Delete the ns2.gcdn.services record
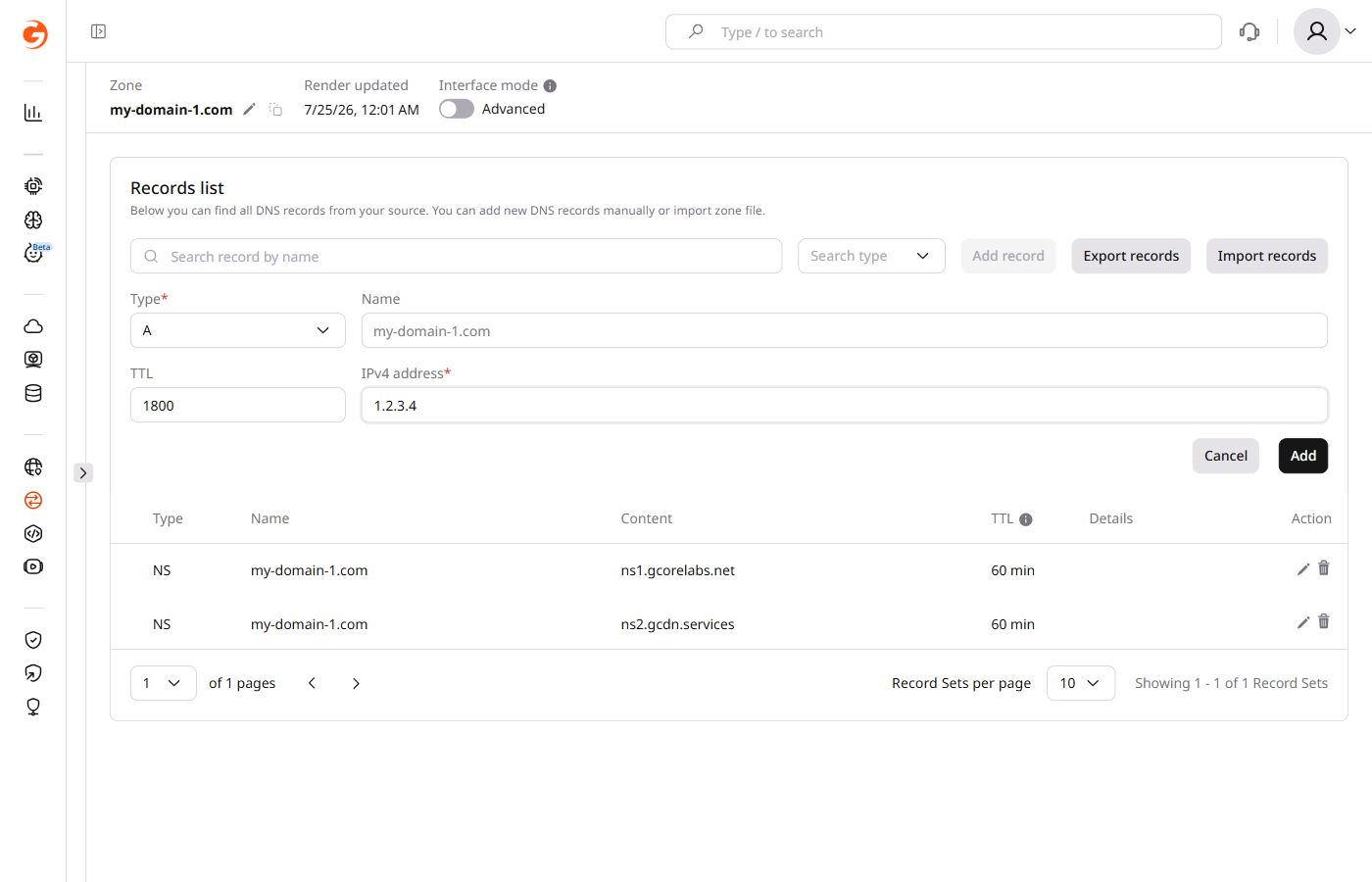Viewport: 1372px width, 882px height. click(1324, 621)
